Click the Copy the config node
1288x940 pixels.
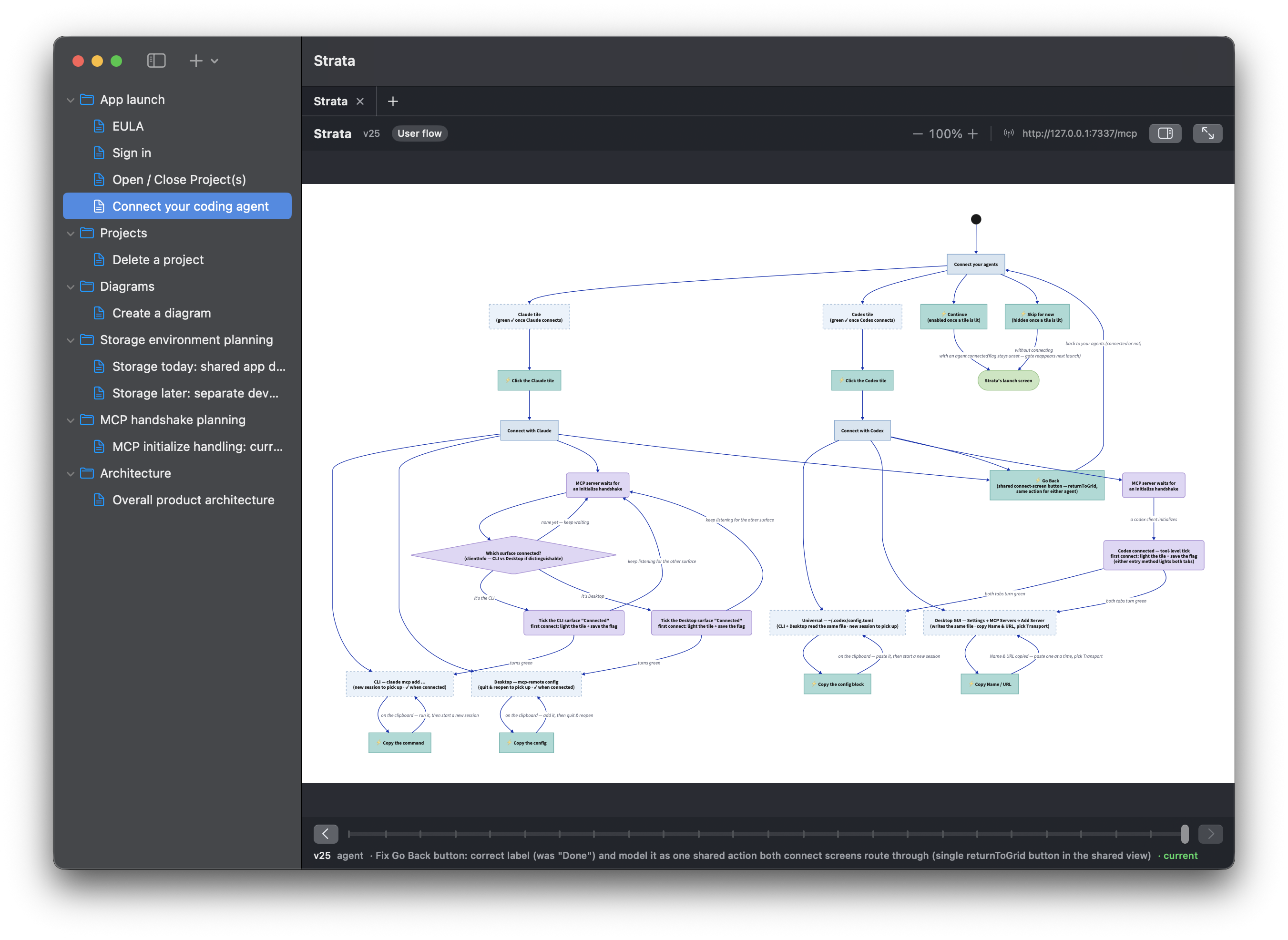tap(526, 743)
